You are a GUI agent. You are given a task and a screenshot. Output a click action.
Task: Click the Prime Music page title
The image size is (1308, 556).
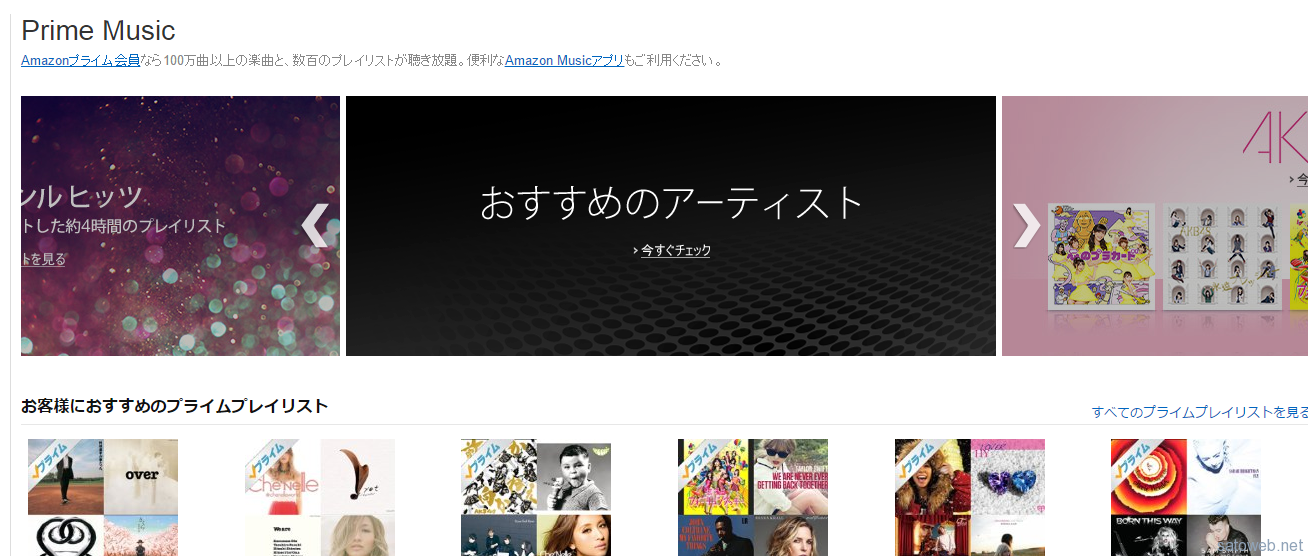[x=98, y=30]
